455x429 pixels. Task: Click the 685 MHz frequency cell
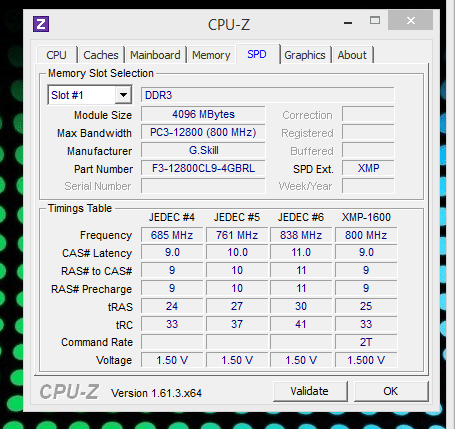pos(172,235)
